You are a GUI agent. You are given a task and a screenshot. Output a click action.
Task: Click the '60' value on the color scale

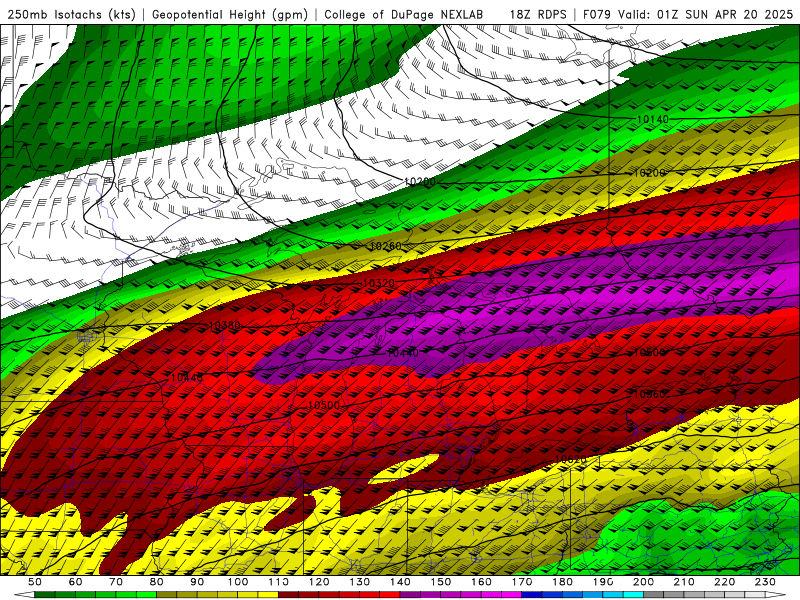pos(75,582)
